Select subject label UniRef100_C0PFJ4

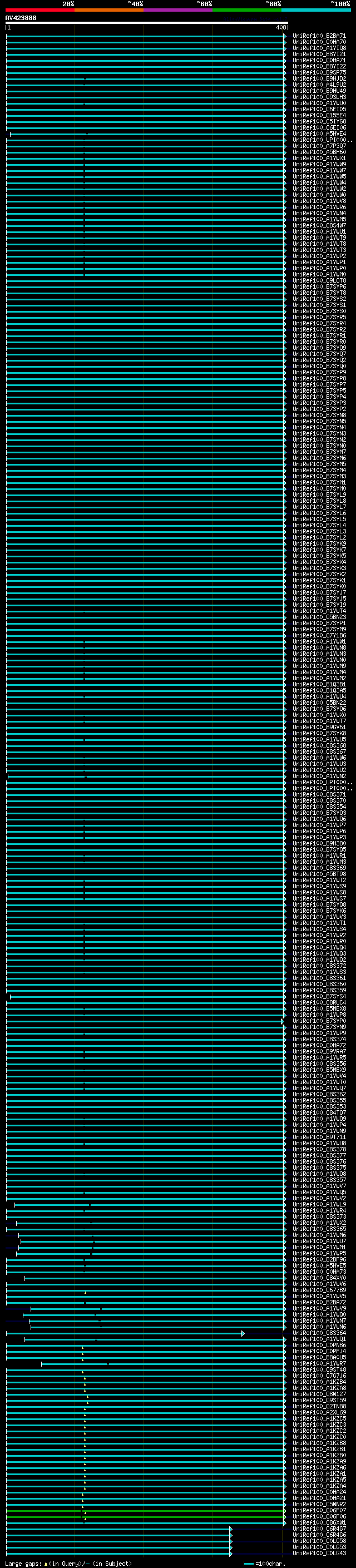319,1351
